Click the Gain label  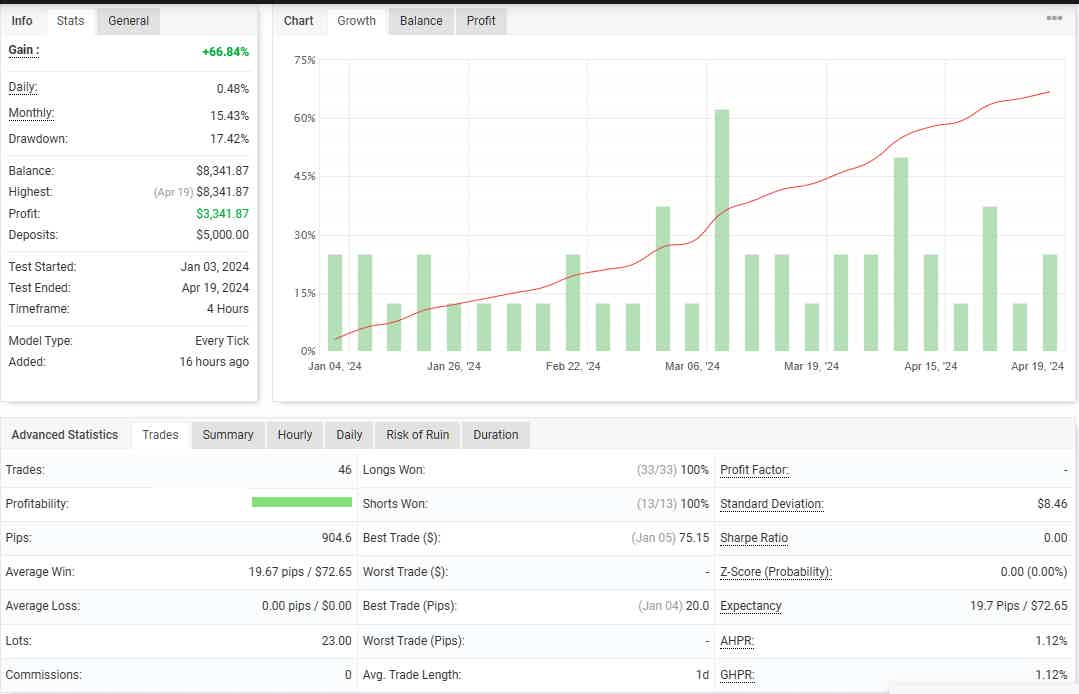[x=23, y=50]
